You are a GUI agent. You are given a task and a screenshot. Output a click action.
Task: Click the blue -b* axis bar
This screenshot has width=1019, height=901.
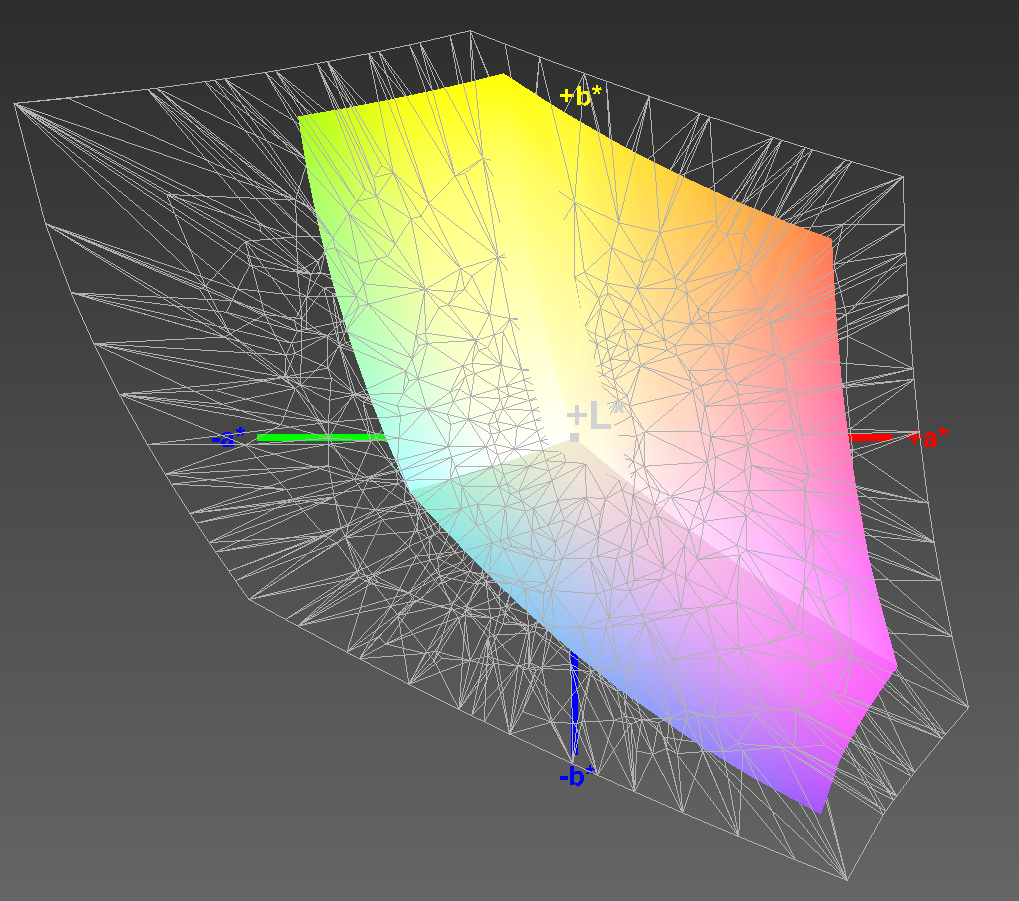[x=574, y=705]
